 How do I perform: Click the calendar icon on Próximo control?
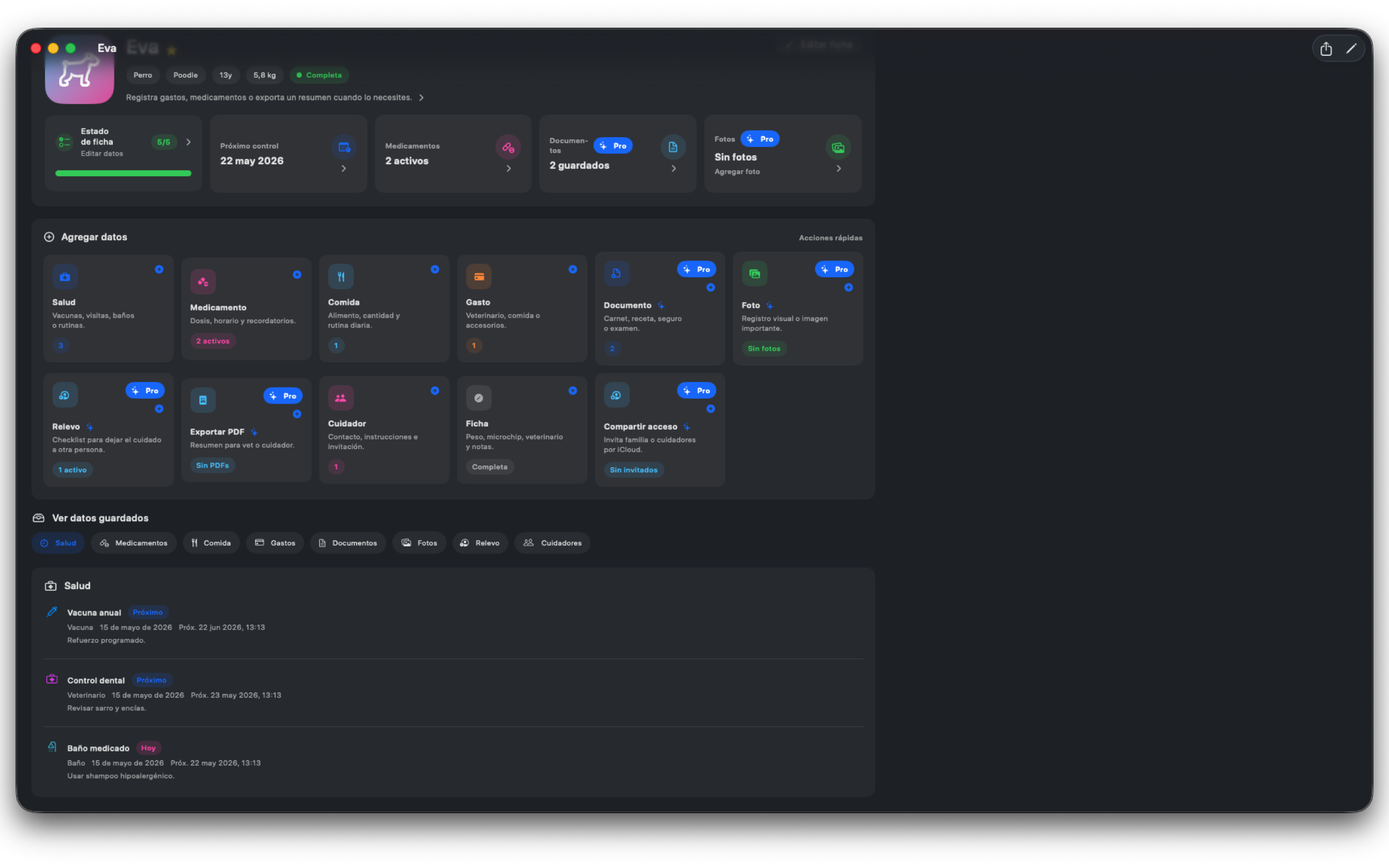344,148
